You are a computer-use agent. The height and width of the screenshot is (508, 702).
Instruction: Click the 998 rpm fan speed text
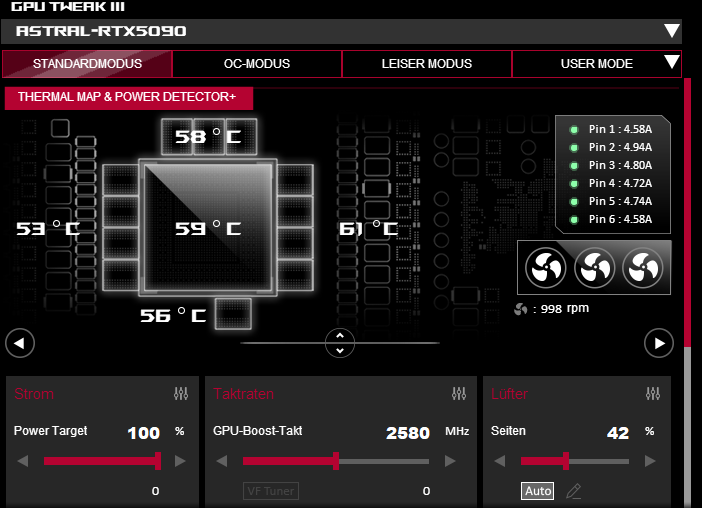pos(565,308)
